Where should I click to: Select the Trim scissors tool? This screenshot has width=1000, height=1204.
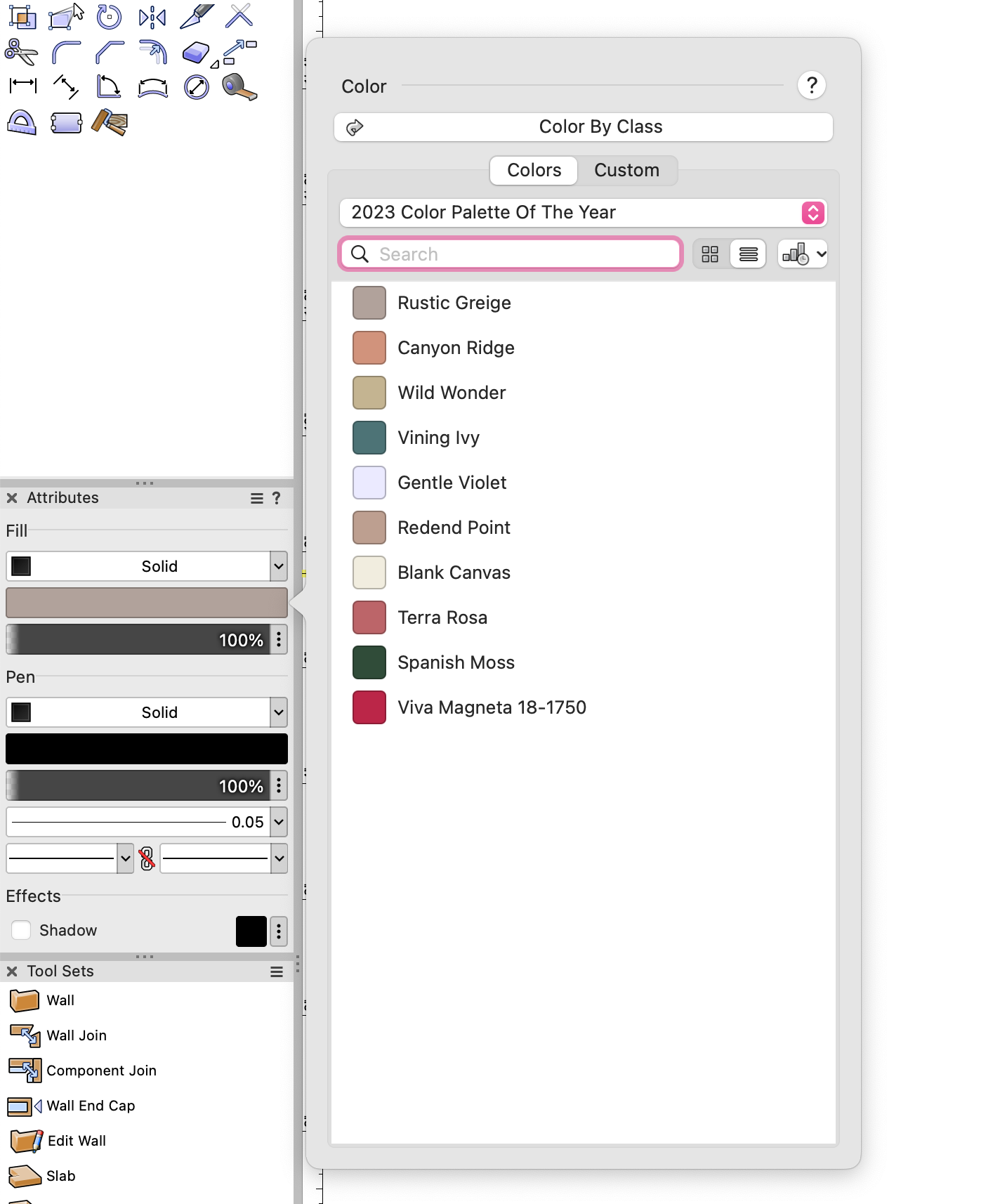pos(22,52)
